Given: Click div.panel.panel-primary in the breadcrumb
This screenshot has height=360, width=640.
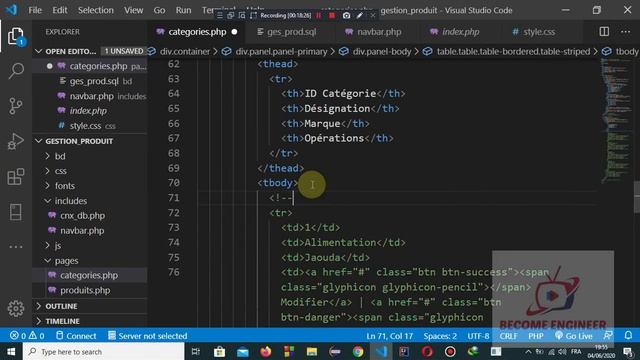Looking at the screenshot, I should pyautogui.click(x=281, y=51).
